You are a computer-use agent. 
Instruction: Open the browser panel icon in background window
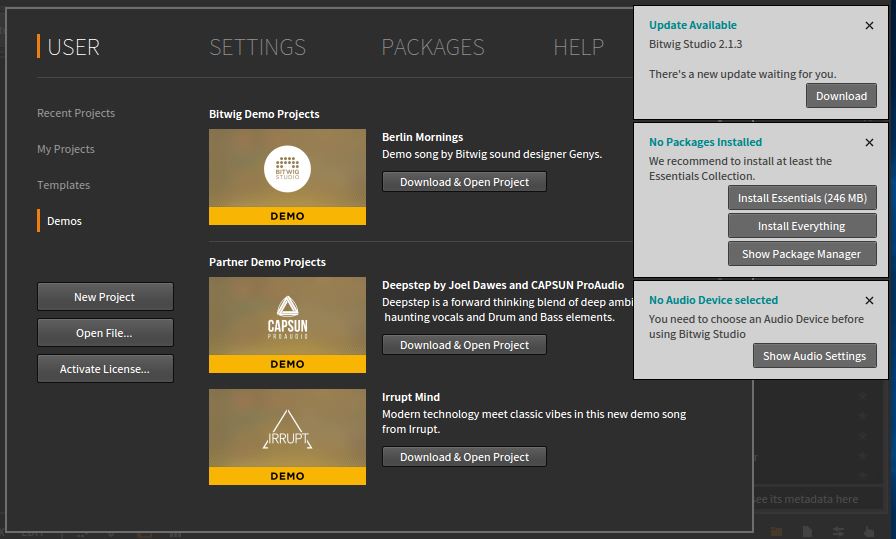pos(776,532)
